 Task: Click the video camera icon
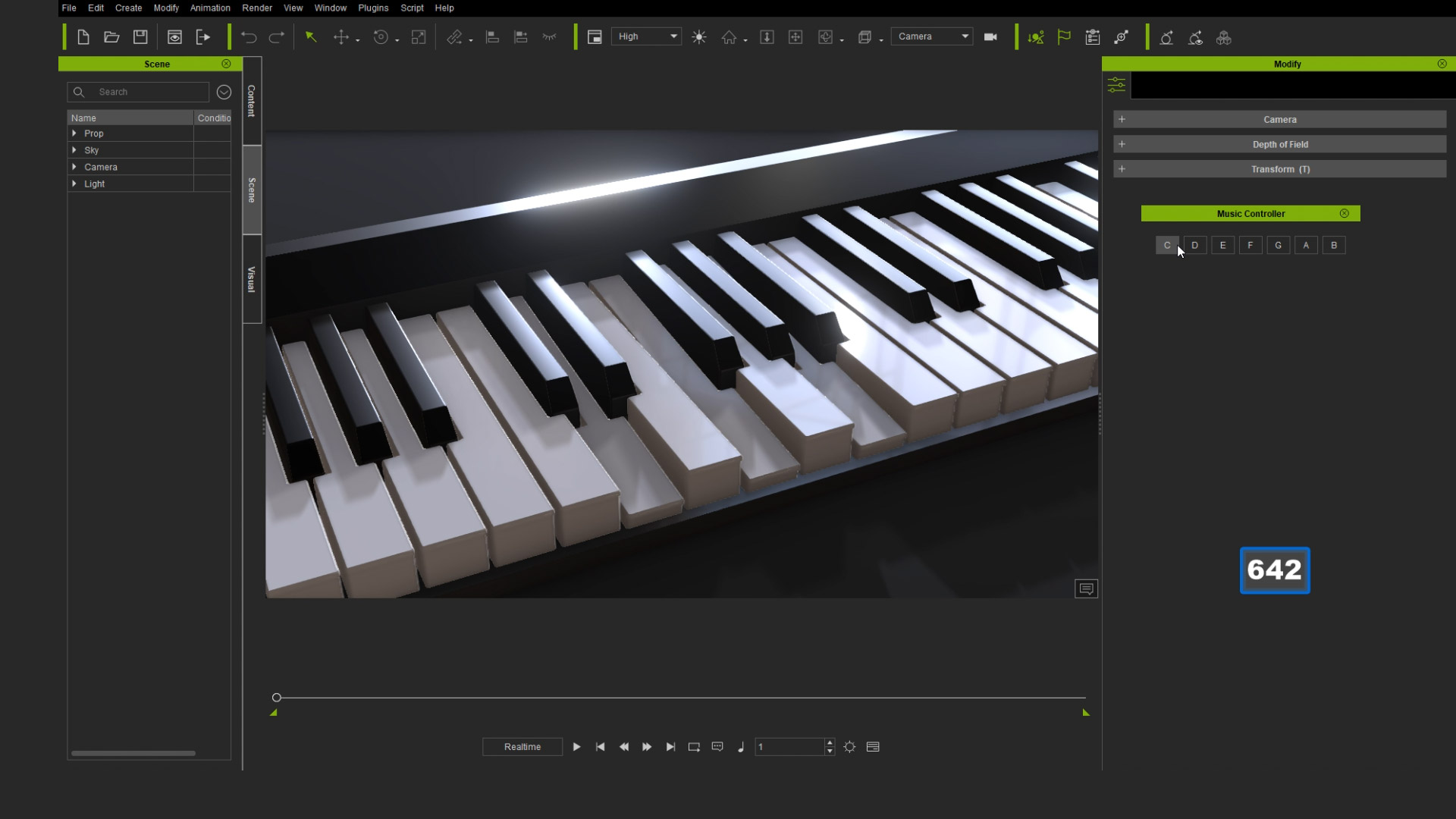click(990, 37)
